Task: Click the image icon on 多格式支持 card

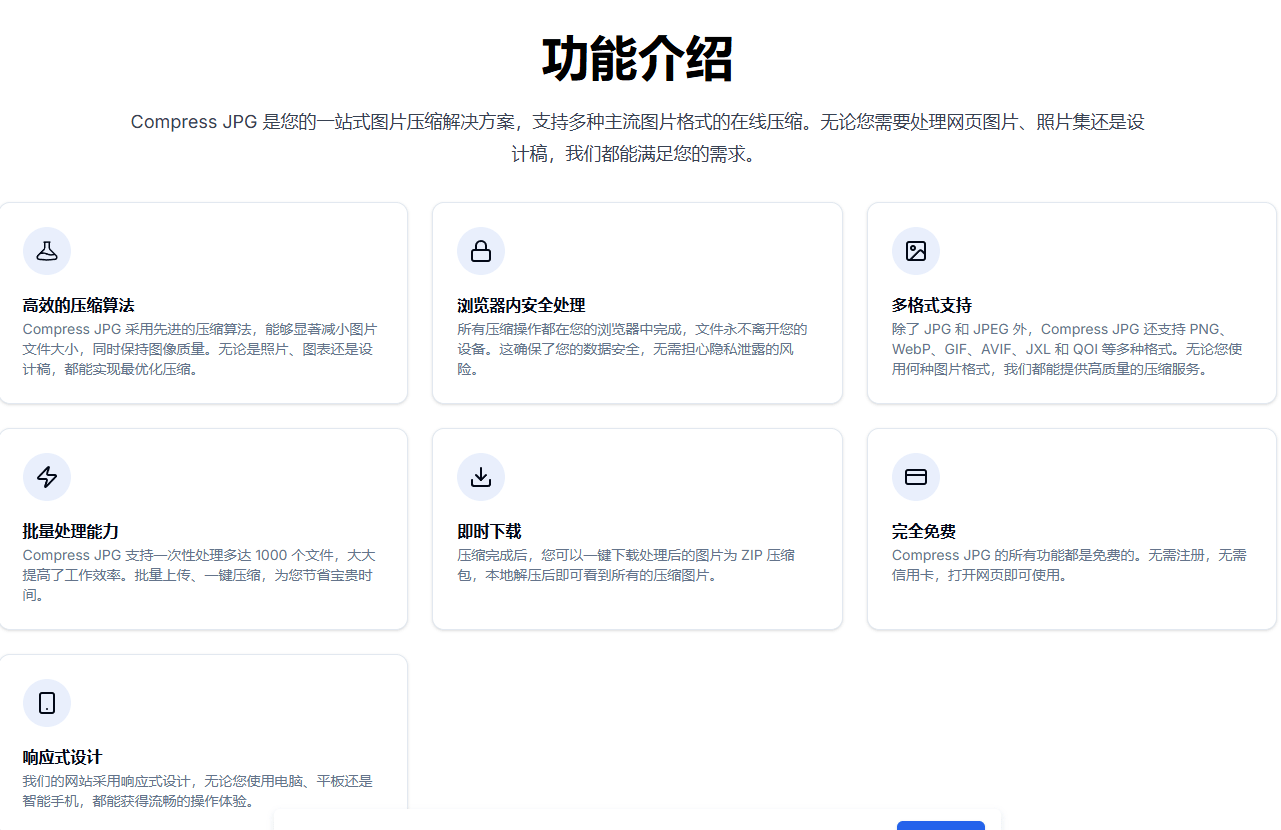Action: click(916, 251)
